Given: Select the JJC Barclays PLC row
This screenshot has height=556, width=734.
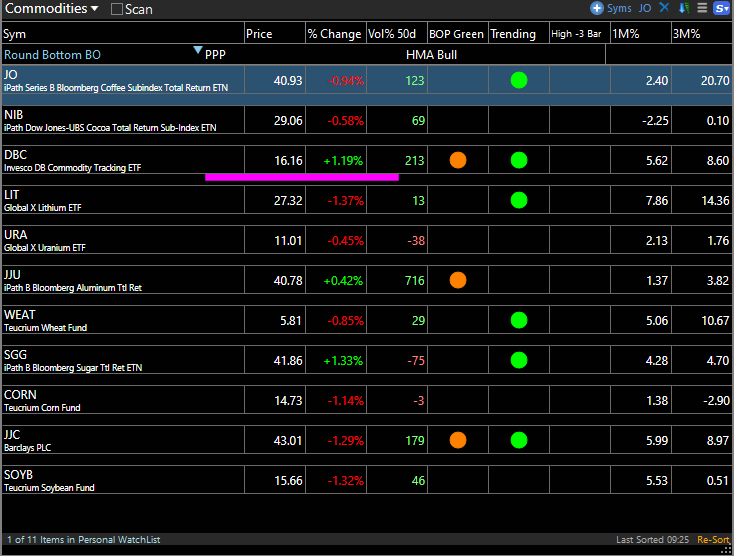Looking at the screenshot, I should tap(367, 440).
